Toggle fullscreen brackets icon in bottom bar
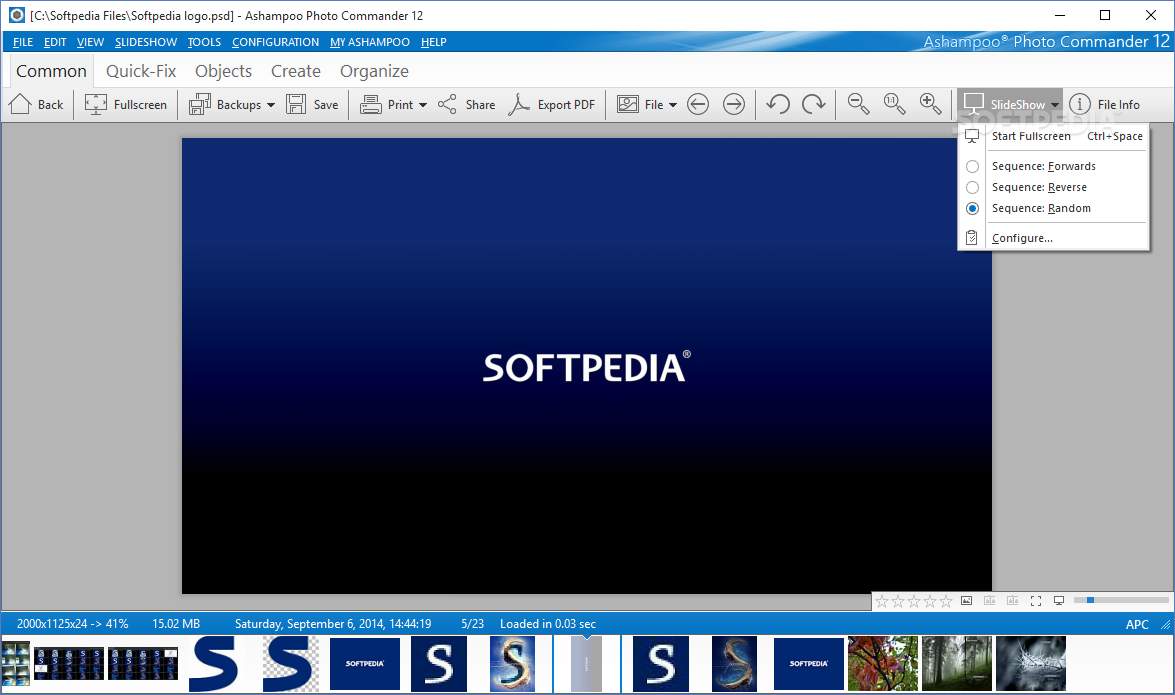This screenshot has height=695, width=1175. (x=1036, y=601)
